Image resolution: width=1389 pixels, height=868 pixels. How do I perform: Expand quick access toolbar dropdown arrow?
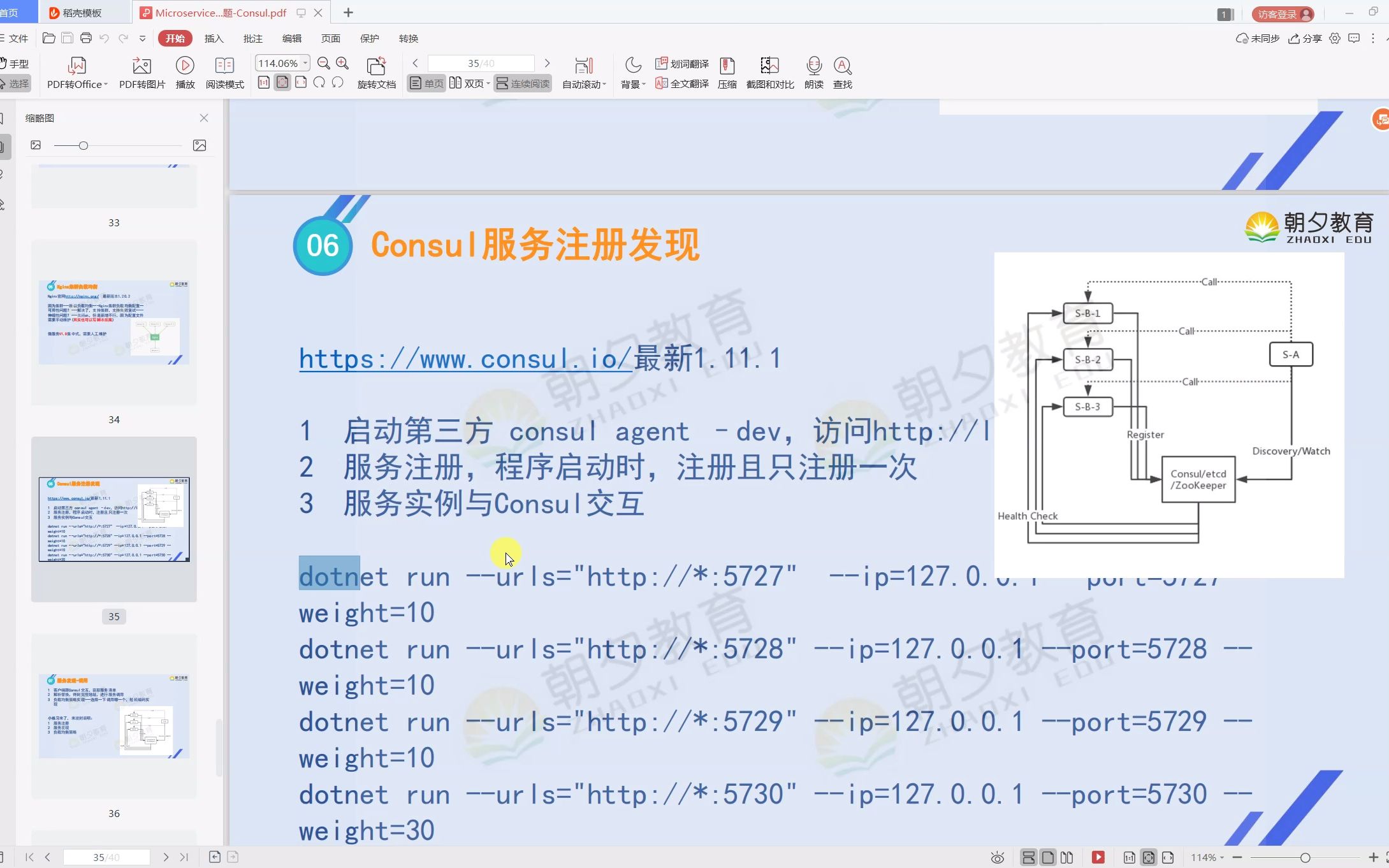[142, 38]
